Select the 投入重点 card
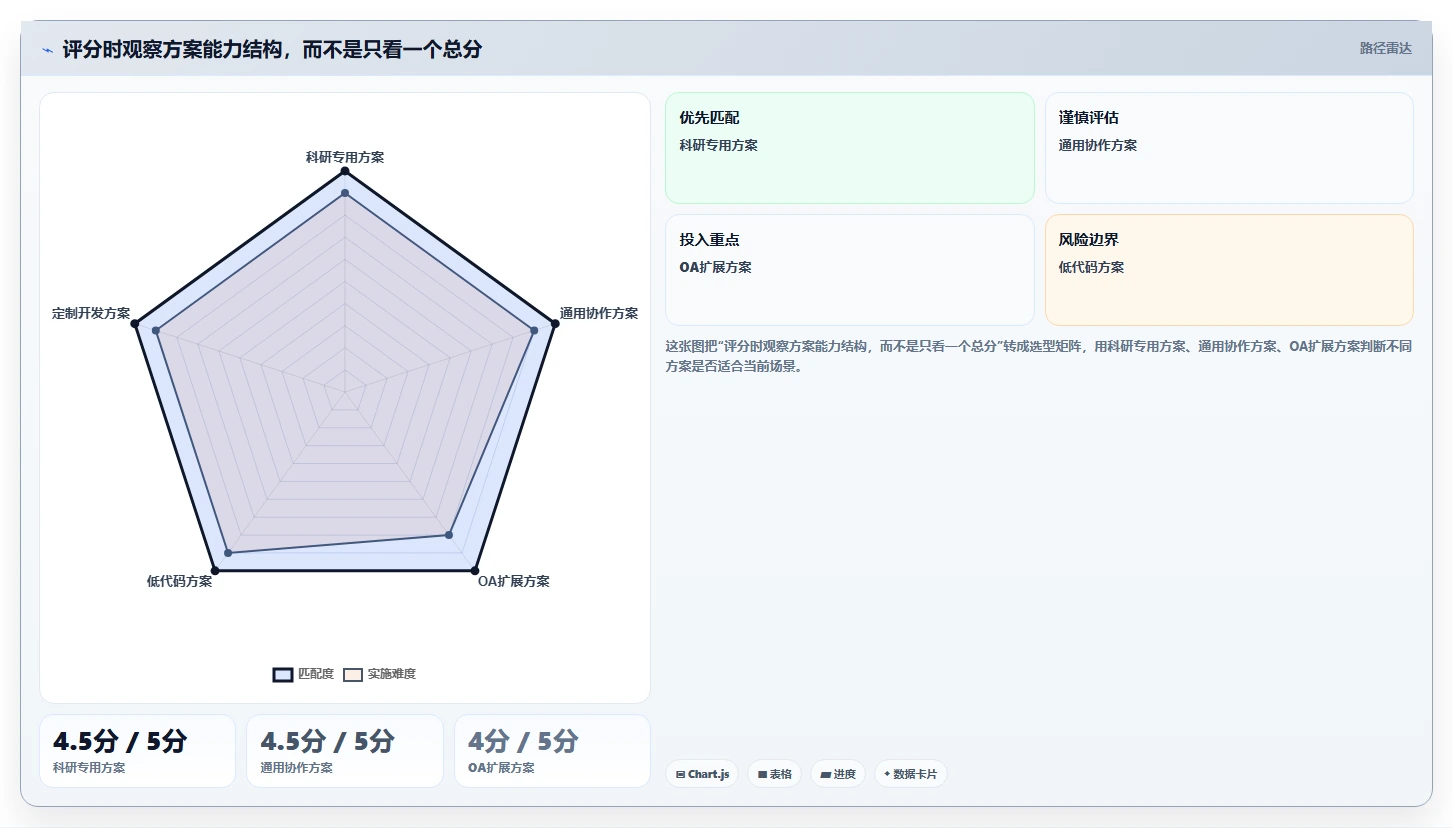Viewport: 1453px width, 828px height. coord(849,270)
